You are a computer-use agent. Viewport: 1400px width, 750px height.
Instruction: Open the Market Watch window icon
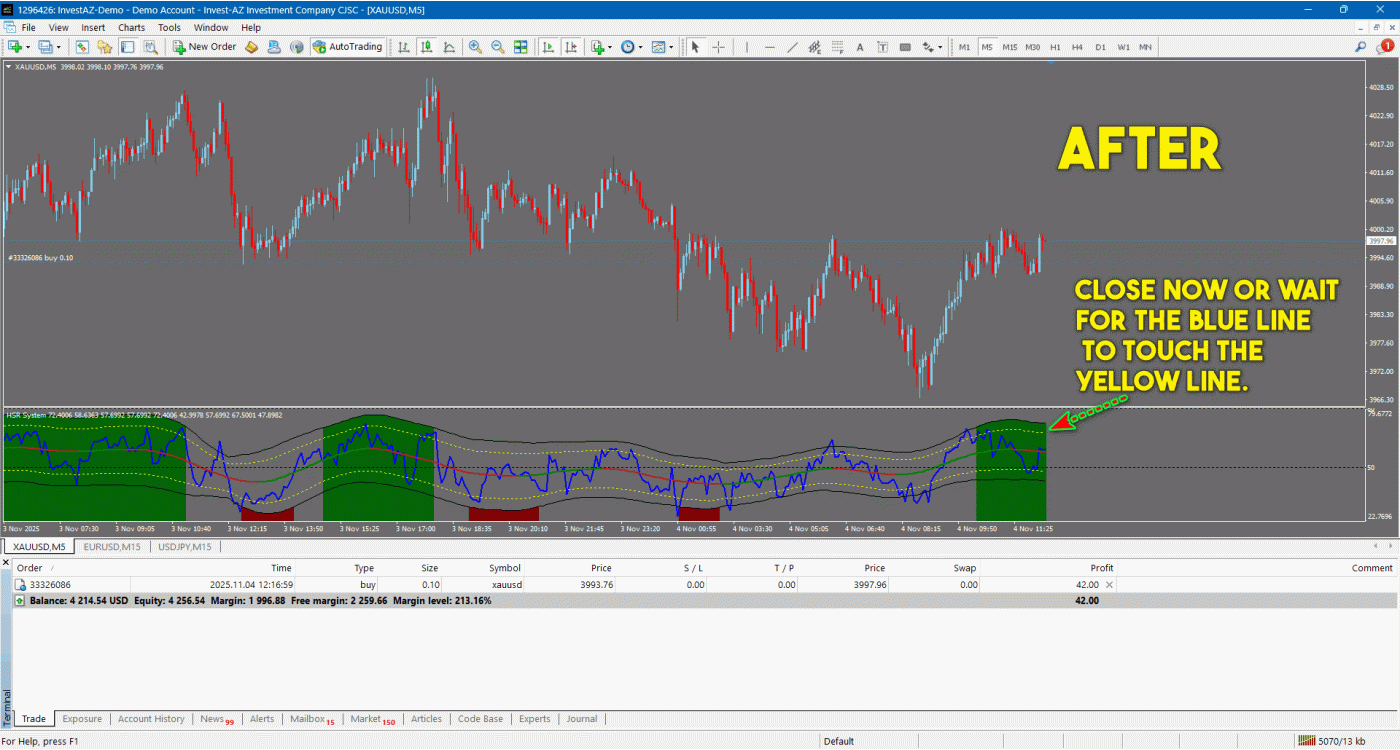82,47
